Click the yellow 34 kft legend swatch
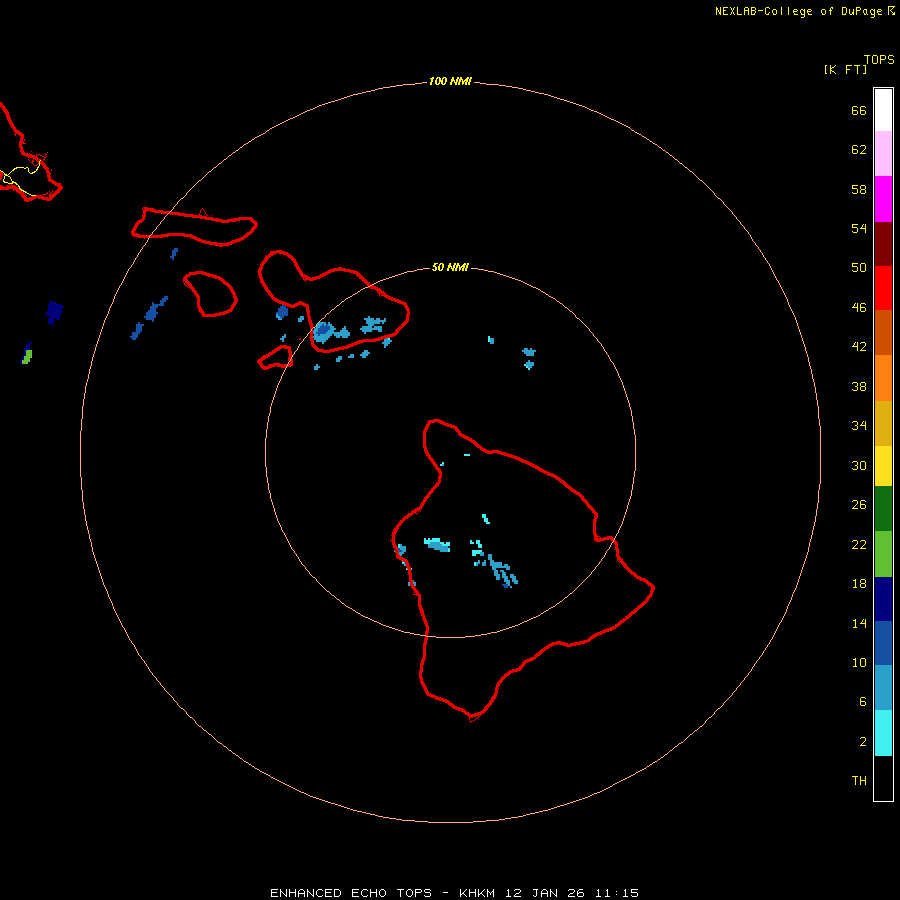 [x=883, y=466]
